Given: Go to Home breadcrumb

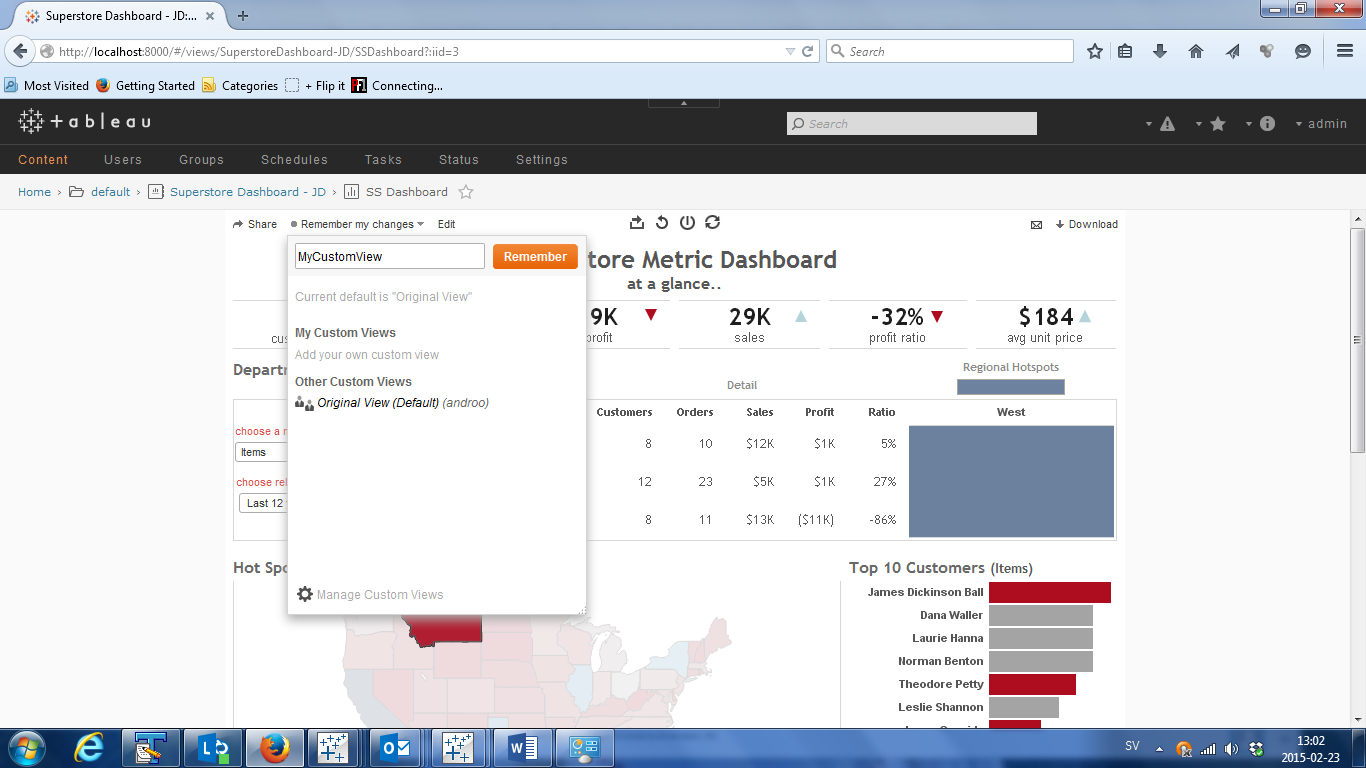Looking at the screenshot, I should (x=34, y=192).
